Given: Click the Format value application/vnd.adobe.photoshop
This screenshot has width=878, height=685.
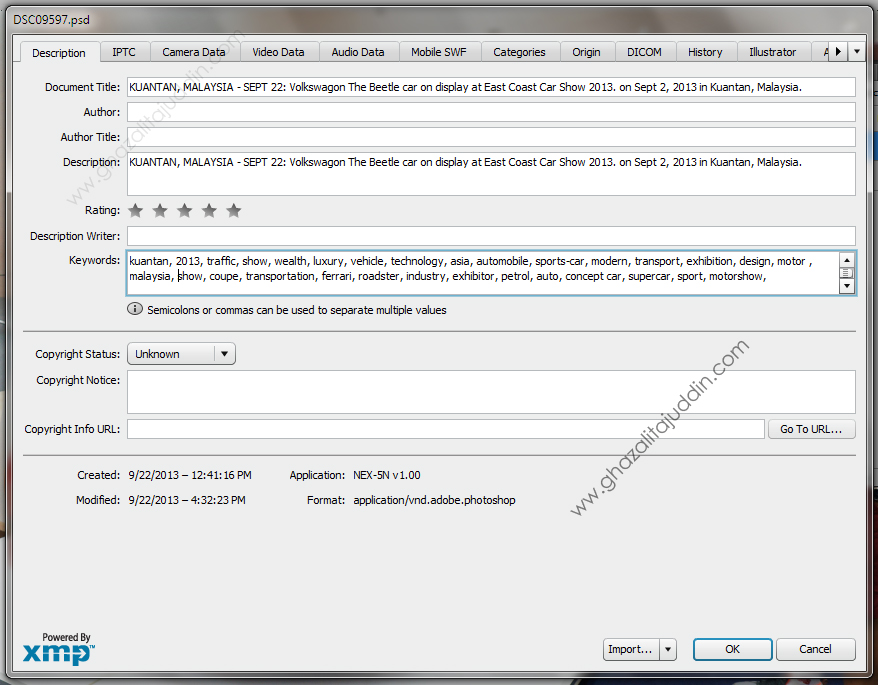Looking at the screenshot, I should (x=435, y=500).
